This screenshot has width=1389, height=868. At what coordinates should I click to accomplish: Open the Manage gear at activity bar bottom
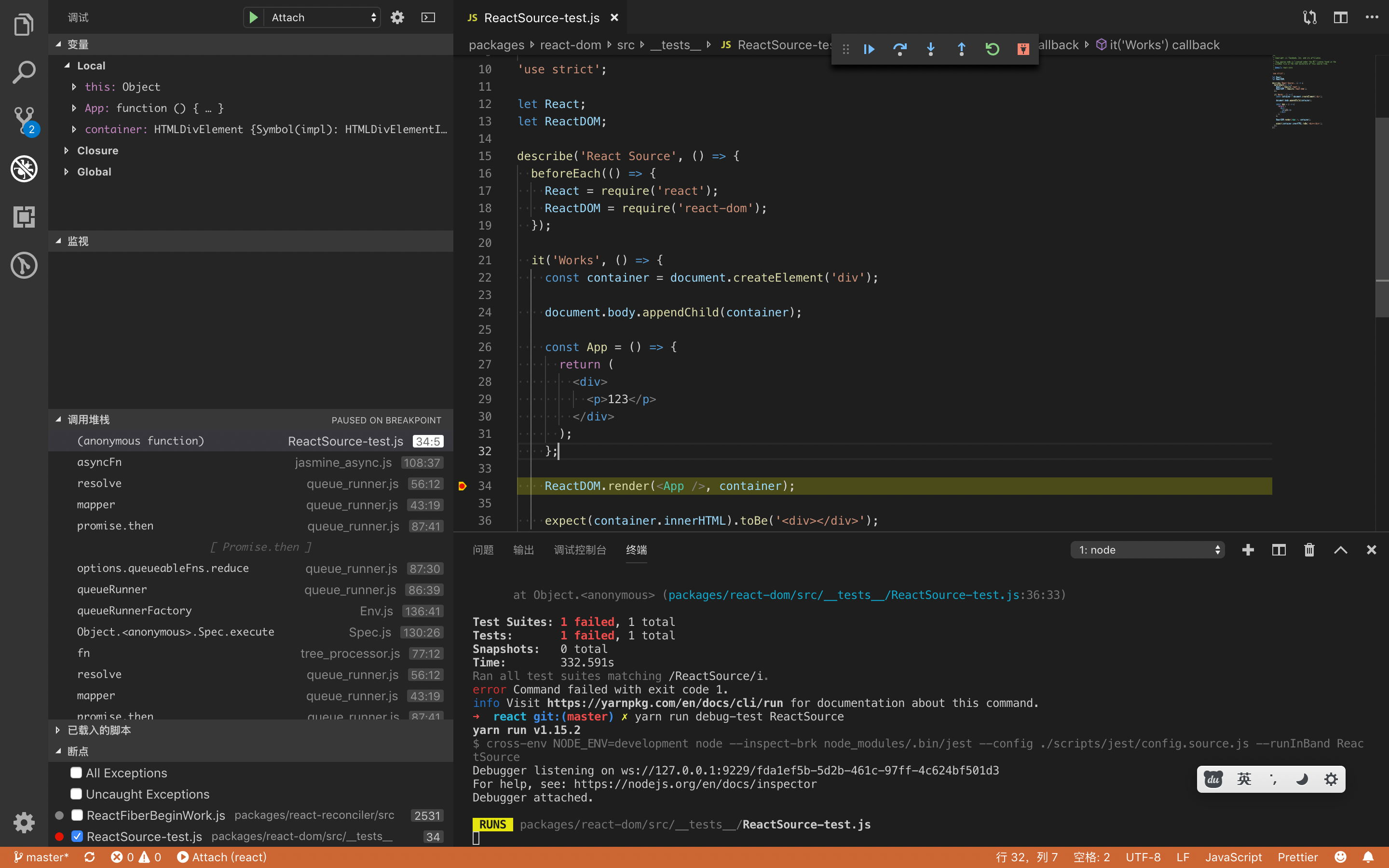coord(24,822)
